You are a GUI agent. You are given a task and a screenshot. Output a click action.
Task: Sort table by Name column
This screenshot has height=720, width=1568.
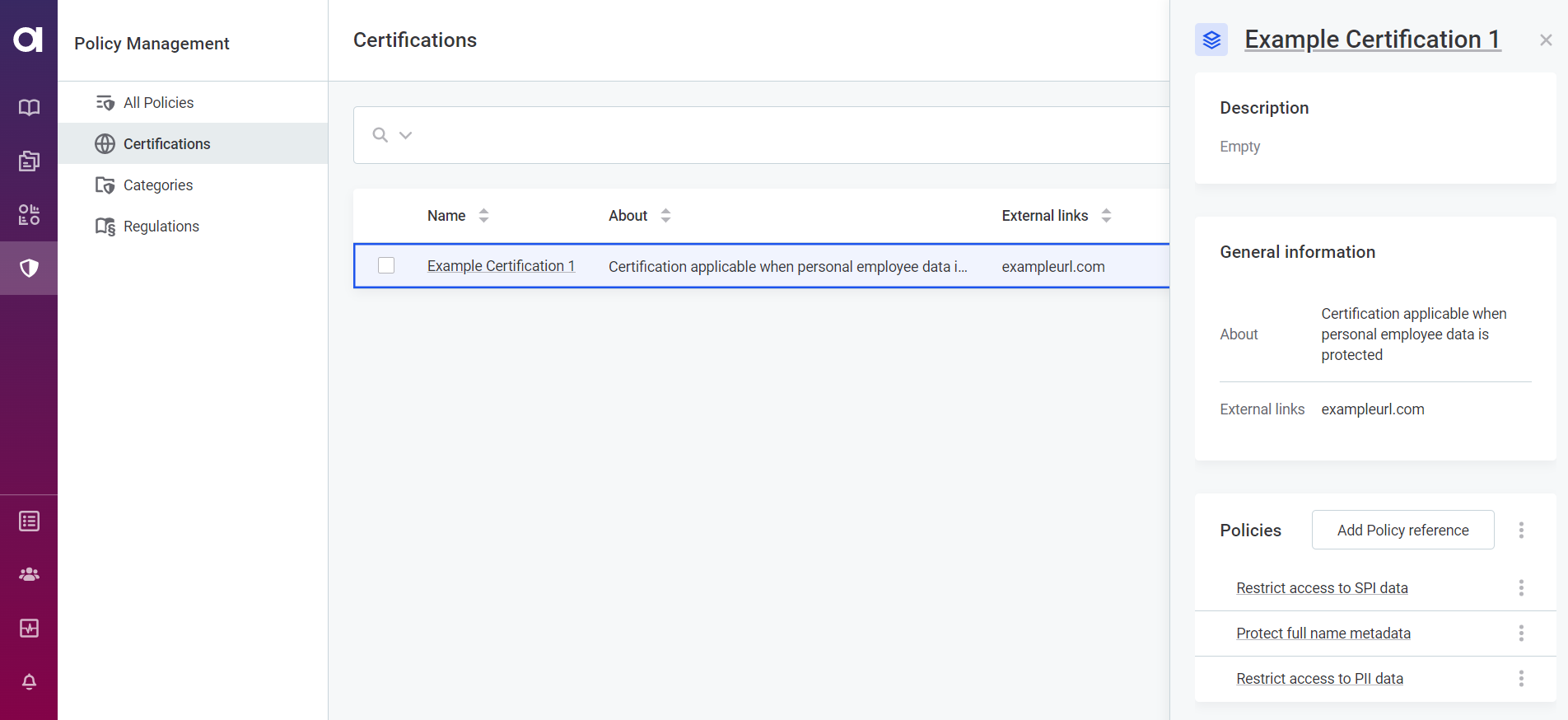[x=483, y=216]
